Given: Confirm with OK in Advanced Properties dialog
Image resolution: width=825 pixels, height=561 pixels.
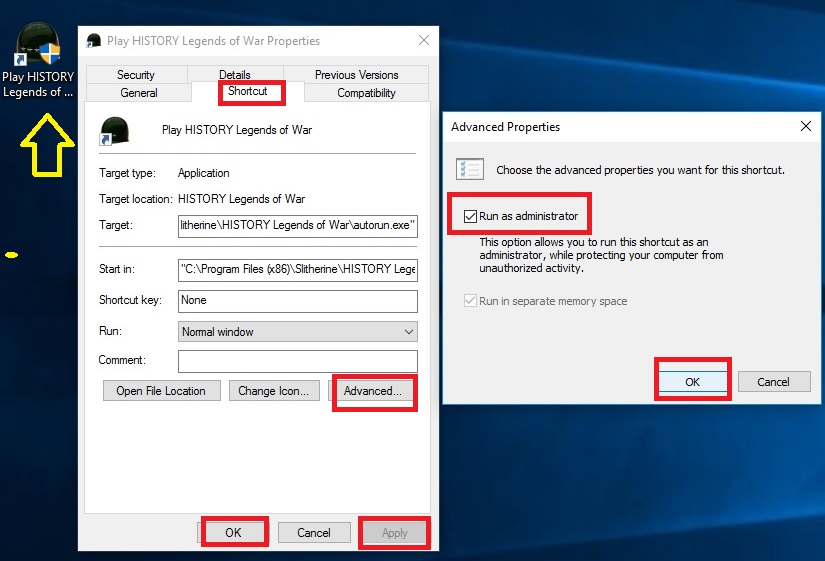Looking at the screenshot, I should (x=692, y=382).
